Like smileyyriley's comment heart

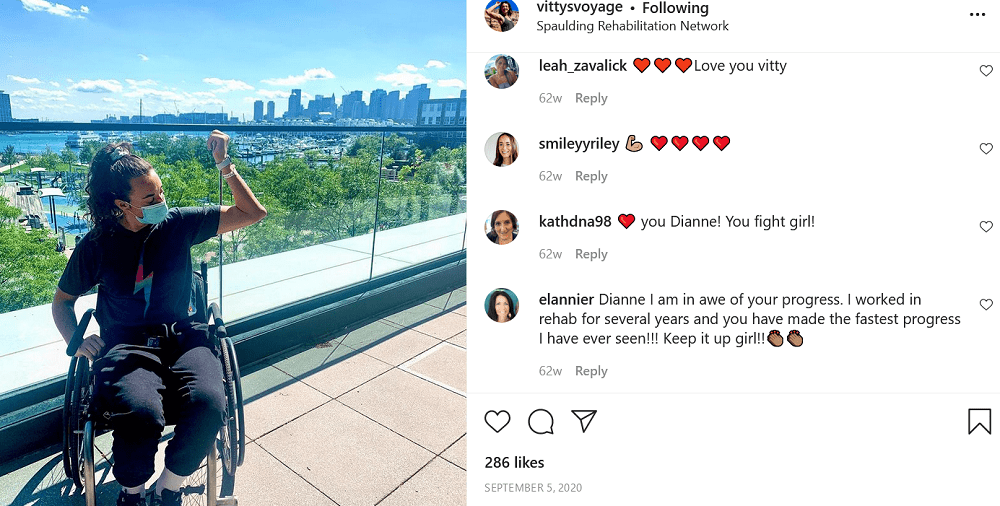[x=986, y=149]
